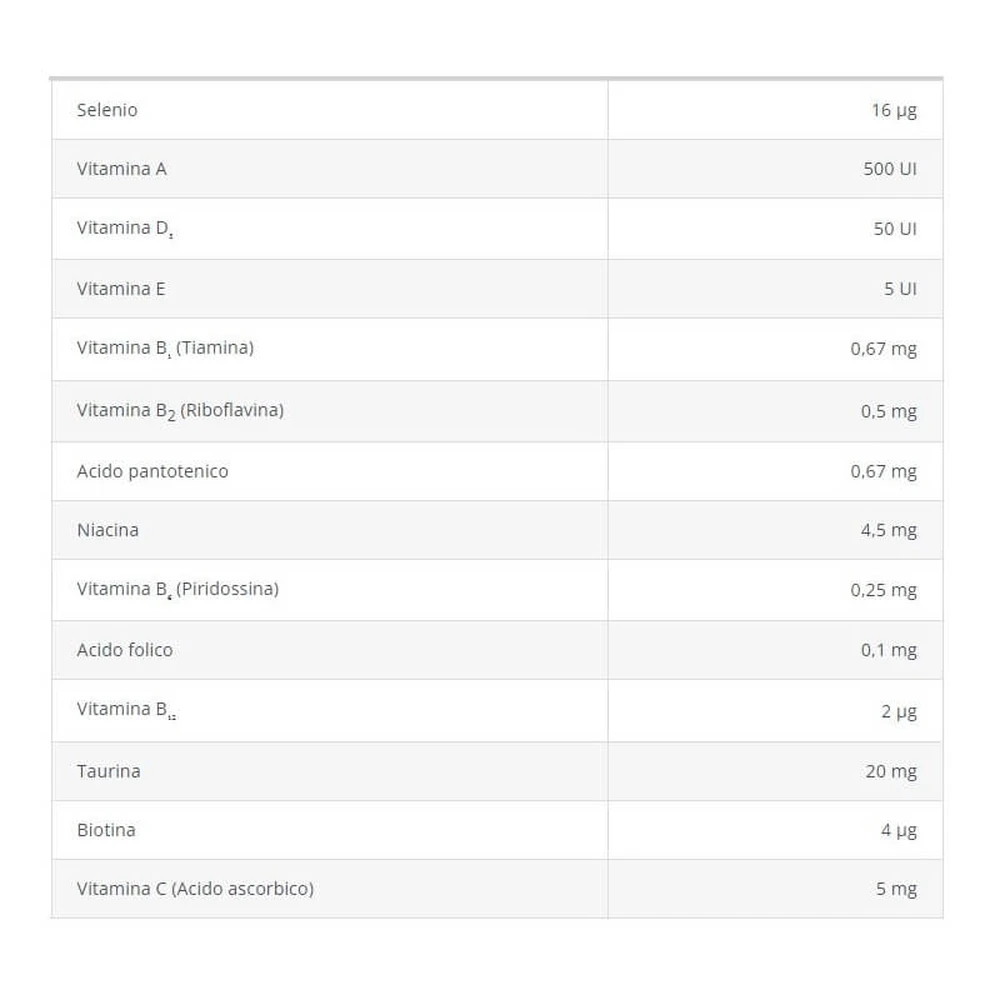Screen dimensions: 1000x1000
Task: Select the Acido folico label
Action: [125, 650]
